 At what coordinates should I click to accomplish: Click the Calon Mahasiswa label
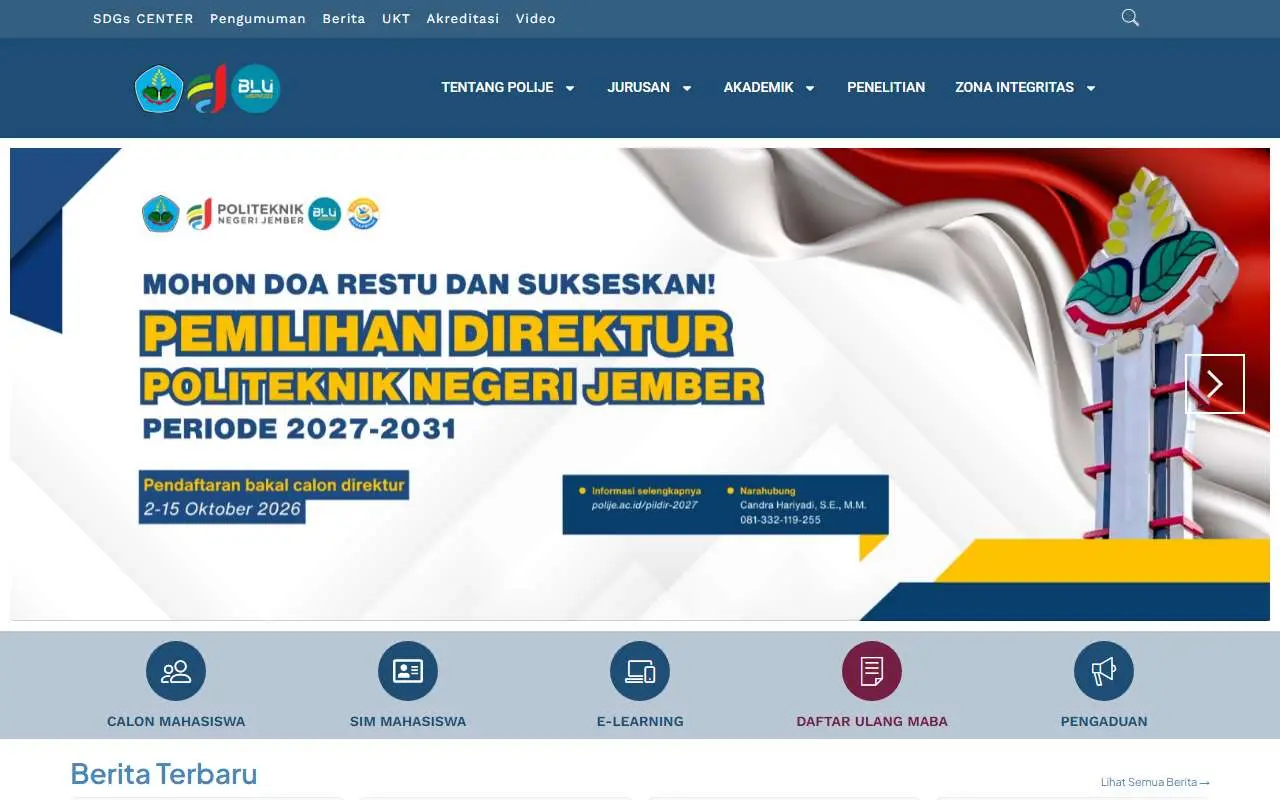click(176, 721)
